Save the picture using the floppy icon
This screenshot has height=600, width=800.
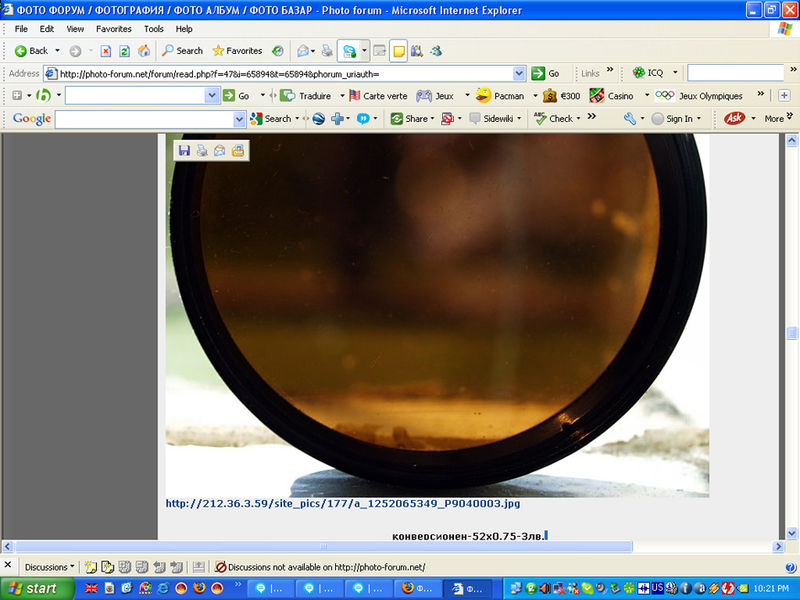(183, 151)
